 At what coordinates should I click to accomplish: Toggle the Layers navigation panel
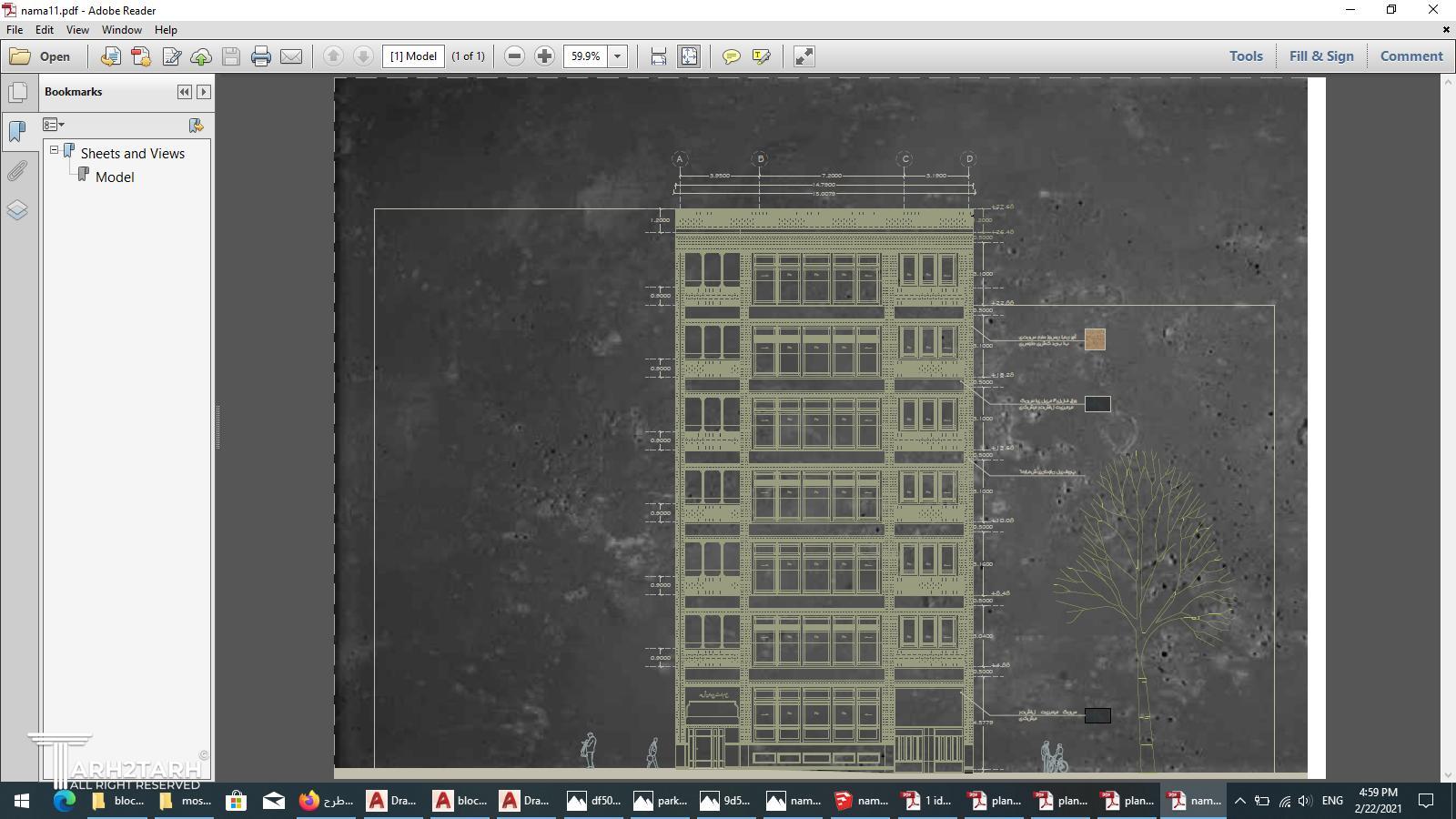[x=17, y=210]
